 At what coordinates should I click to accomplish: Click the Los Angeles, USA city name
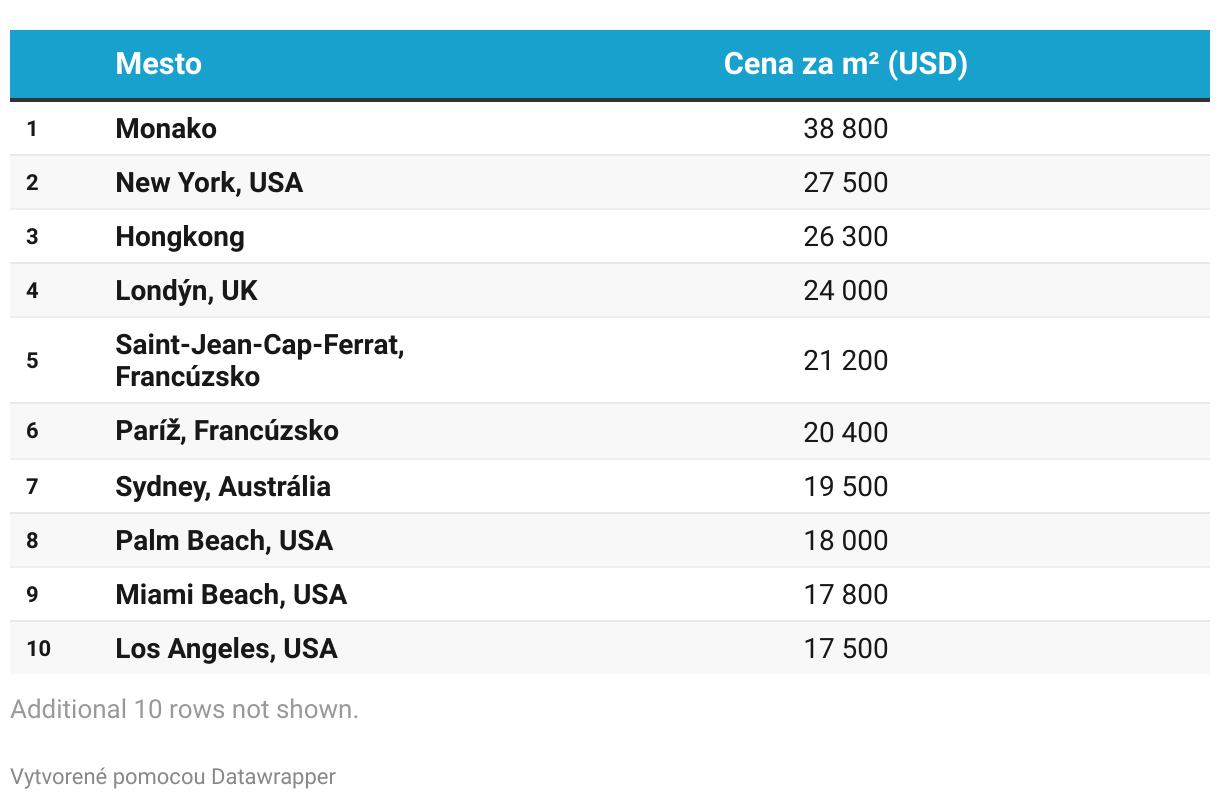[x=226, y=649]
